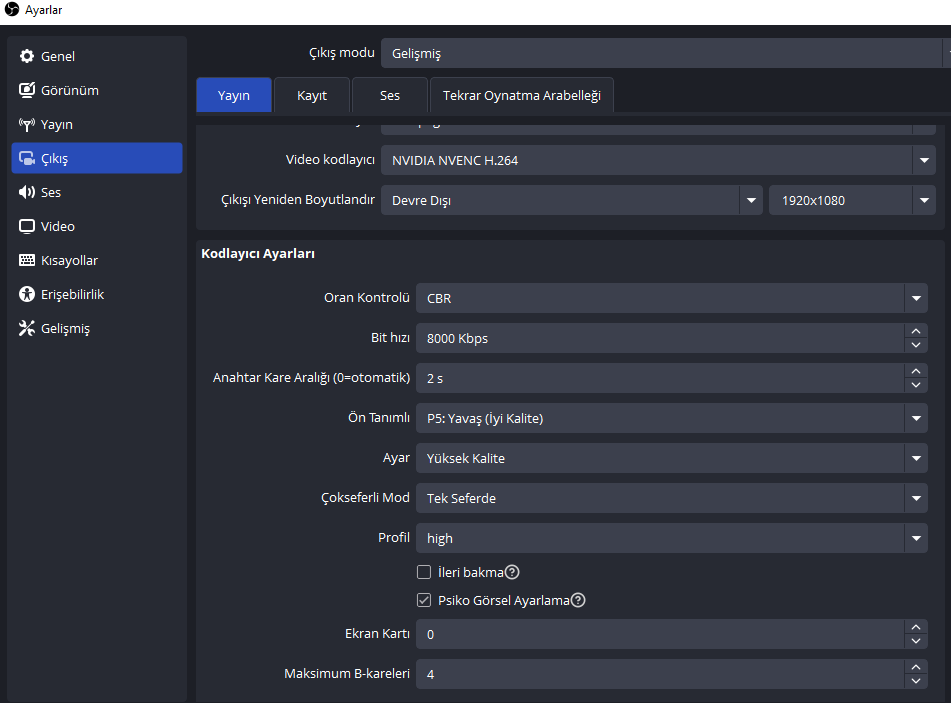
Task: Click the Görünüm monitor icon
Action: (x=27, y=91)
